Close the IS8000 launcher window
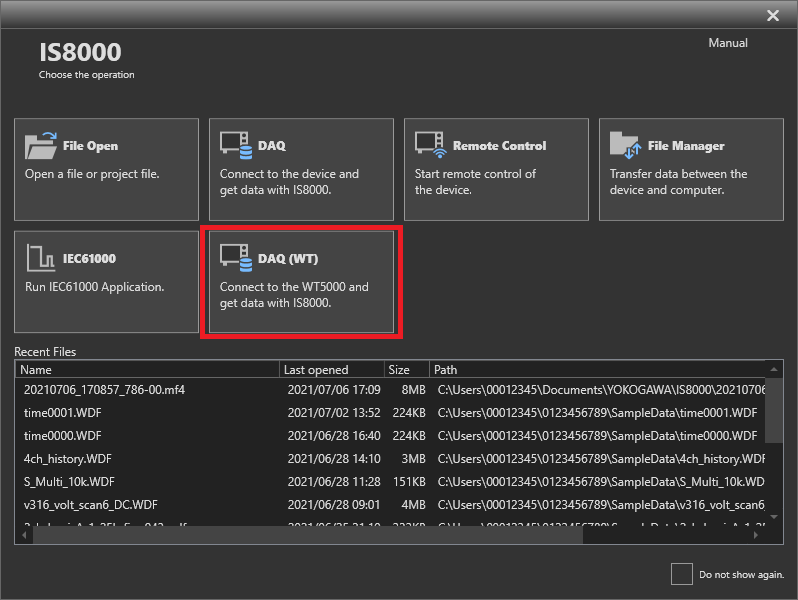The image size is (798, 600). click(x=772, y=15)
